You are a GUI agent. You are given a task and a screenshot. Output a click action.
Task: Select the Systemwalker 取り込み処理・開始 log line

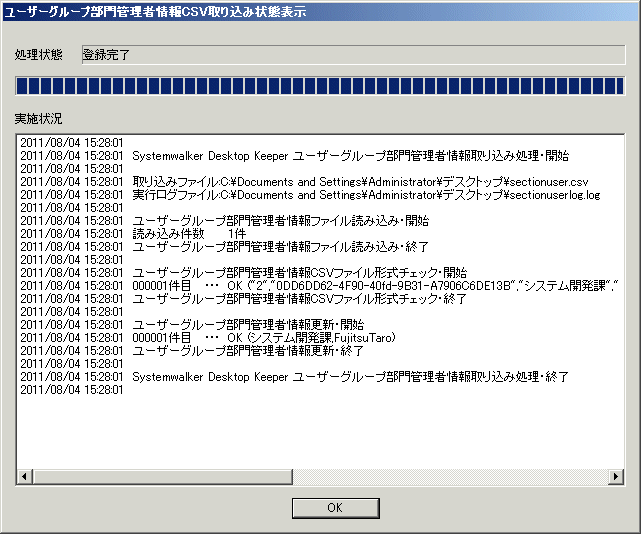pos(350,156)
